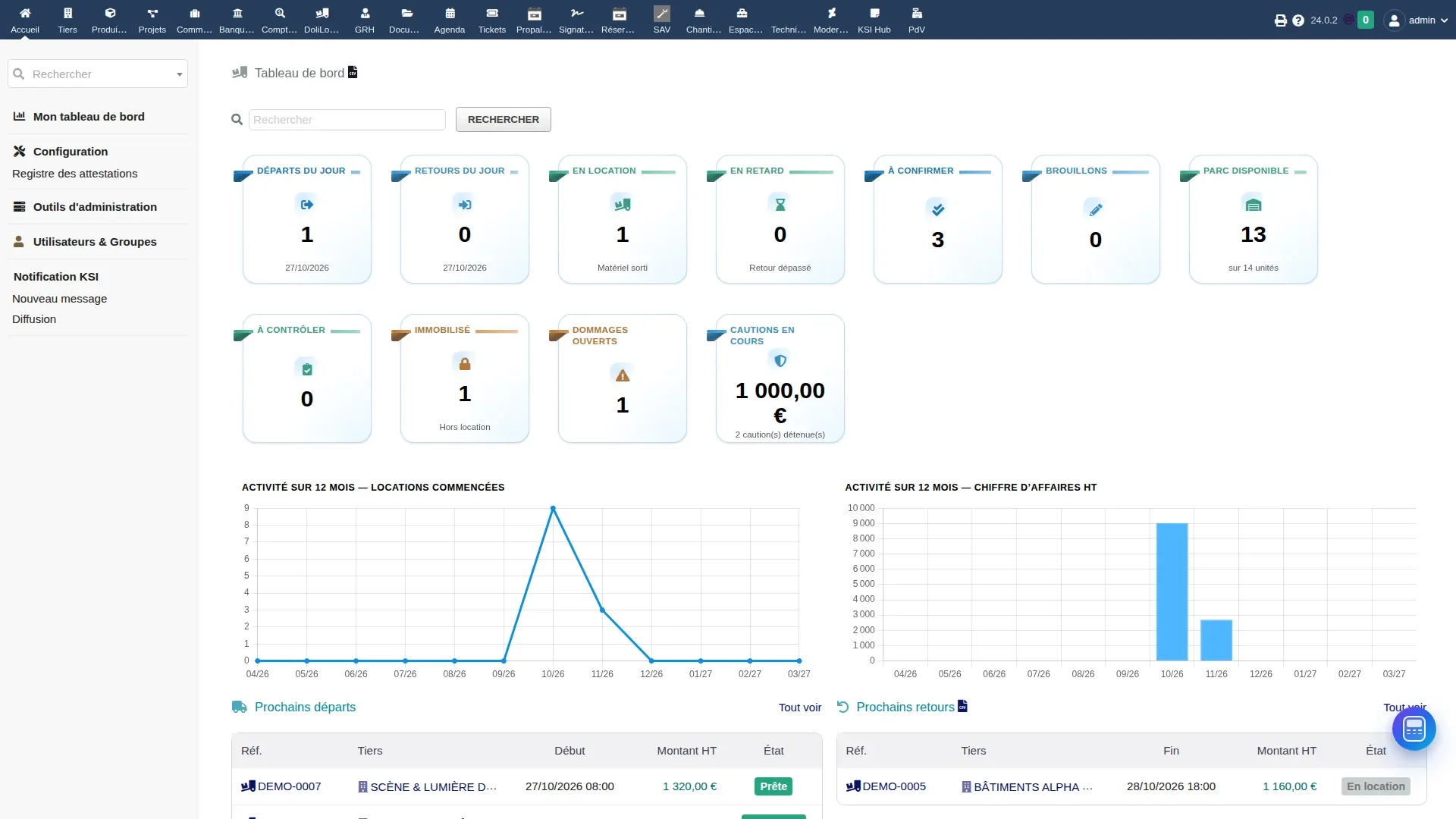Click the Départs du jour card icon
This screenshot has width=1456, height=819.
pyautogui.click(x=306, y=204)
